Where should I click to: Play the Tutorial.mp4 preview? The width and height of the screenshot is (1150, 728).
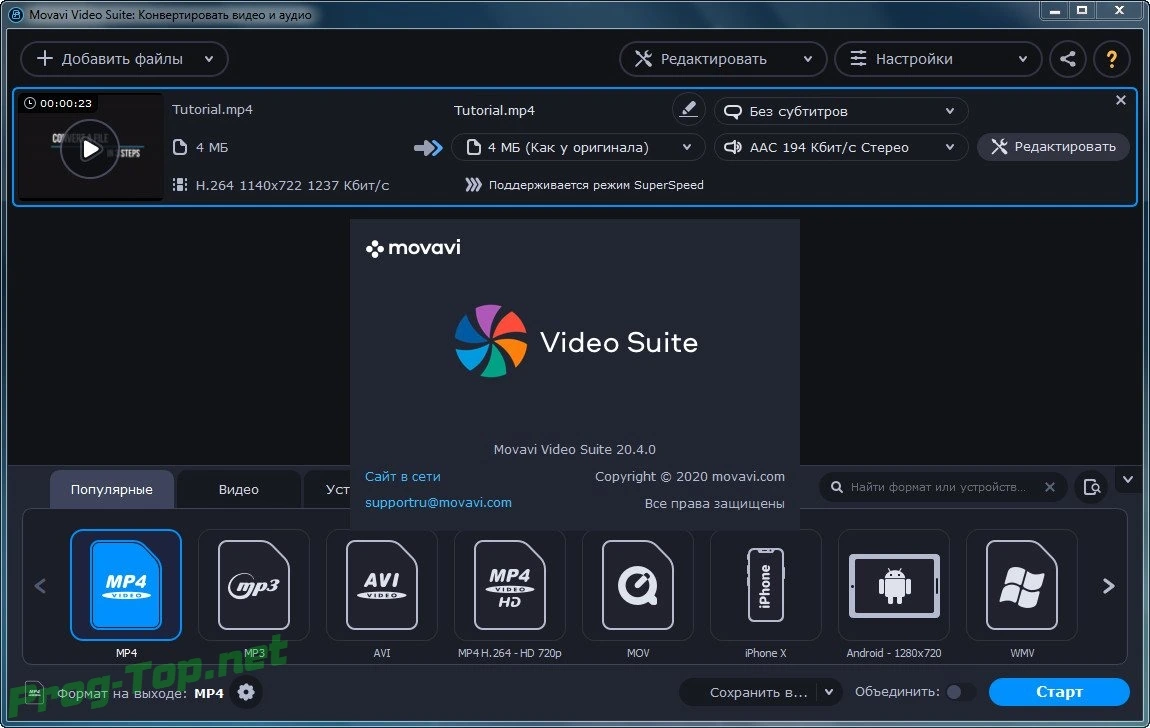89,149
